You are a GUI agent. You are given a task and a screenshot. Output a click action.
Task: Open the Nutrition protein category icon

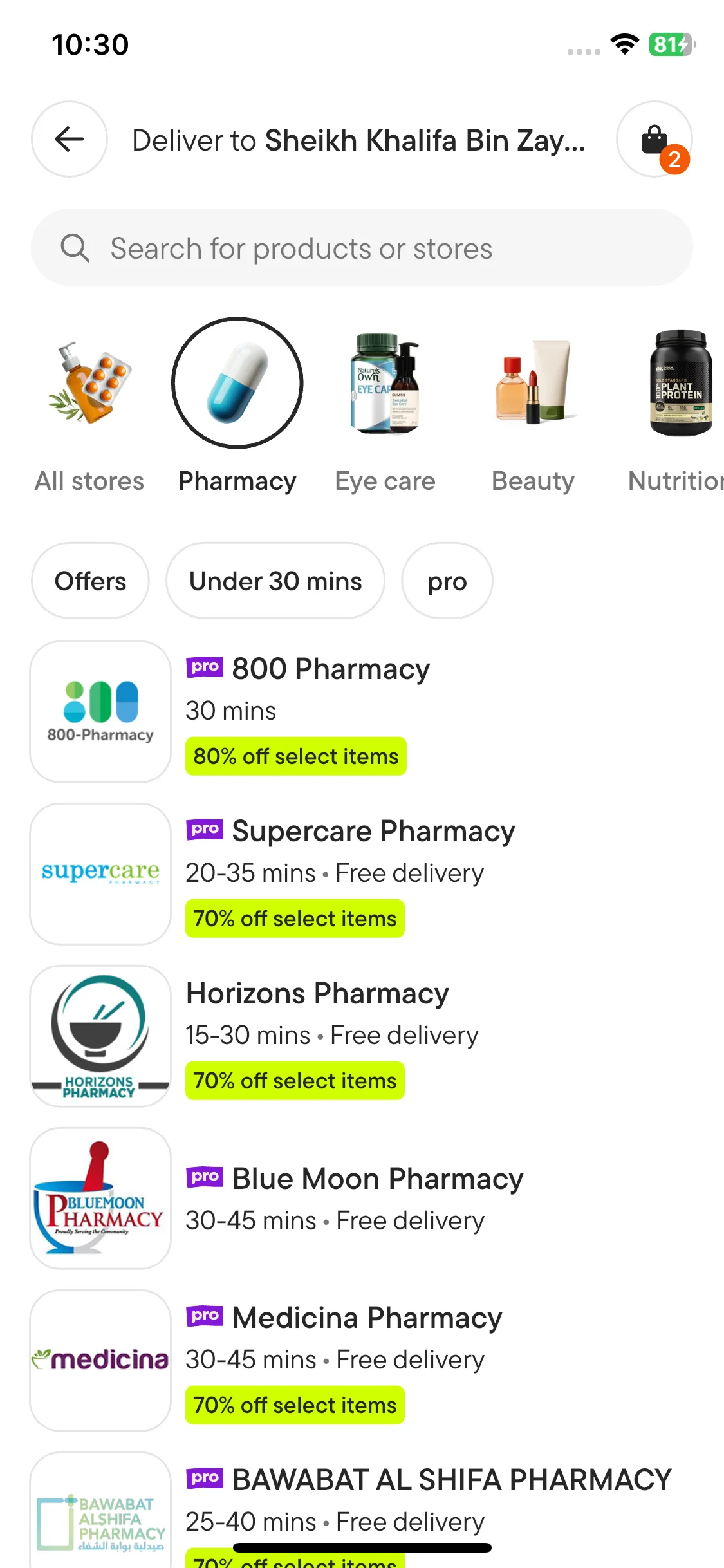680,382
